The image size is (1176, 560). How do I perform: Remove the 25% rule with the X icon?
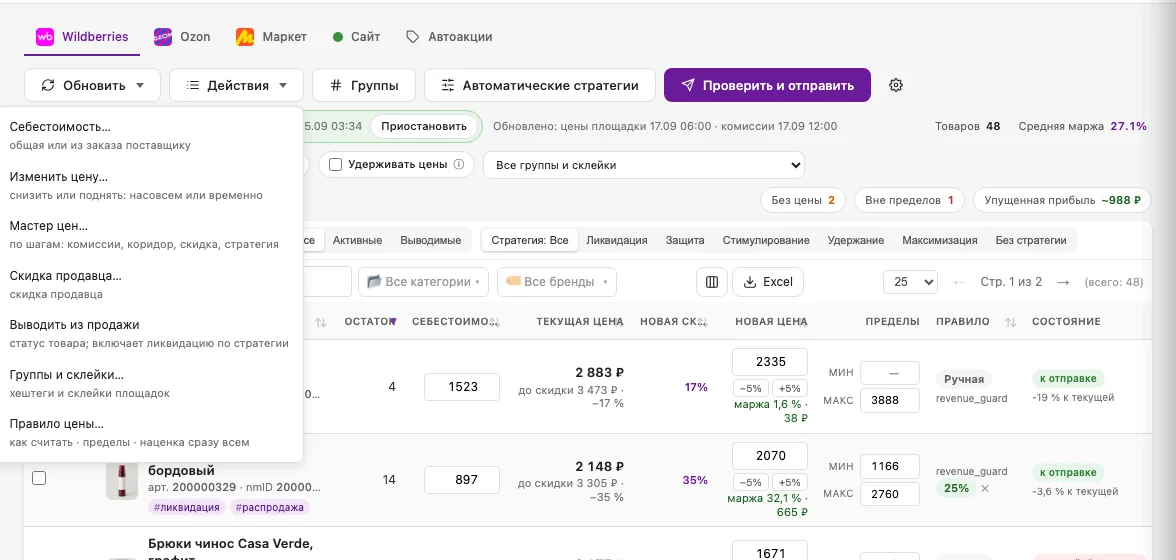(985, 488)
